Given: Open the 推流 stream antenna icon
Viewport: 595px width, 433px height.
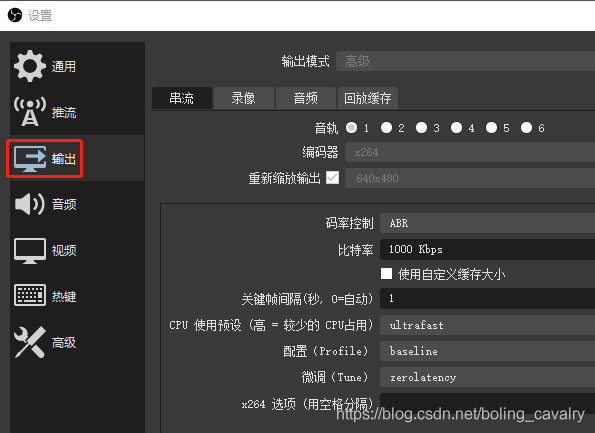Looking at the screenshot, I should (x=30, y=112).
